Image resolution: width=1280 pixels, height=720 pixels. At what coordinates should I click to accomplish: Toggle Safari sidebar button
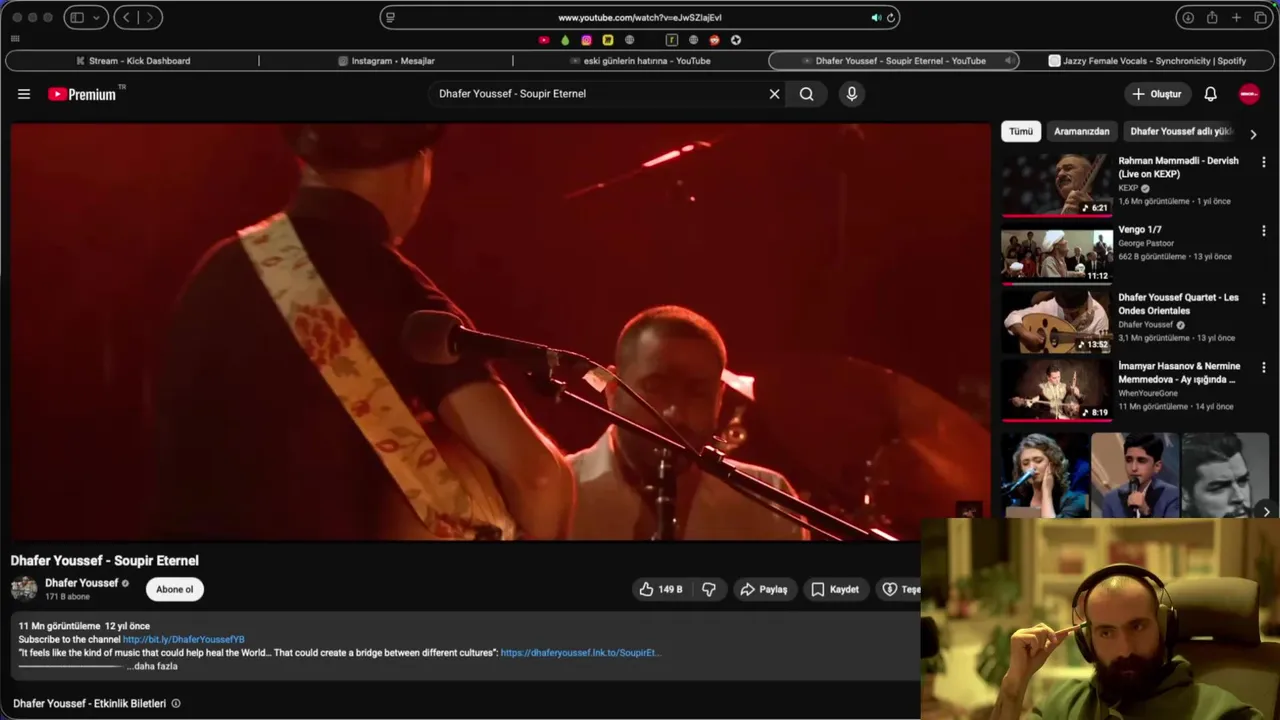[77, 17]
